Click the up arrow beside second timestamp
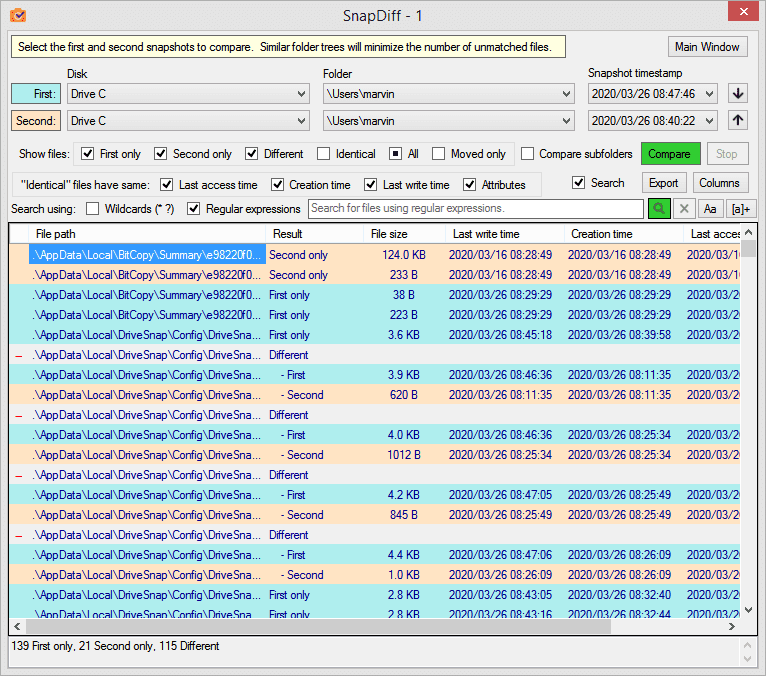 pyautogui.click(x=738, y=121)
